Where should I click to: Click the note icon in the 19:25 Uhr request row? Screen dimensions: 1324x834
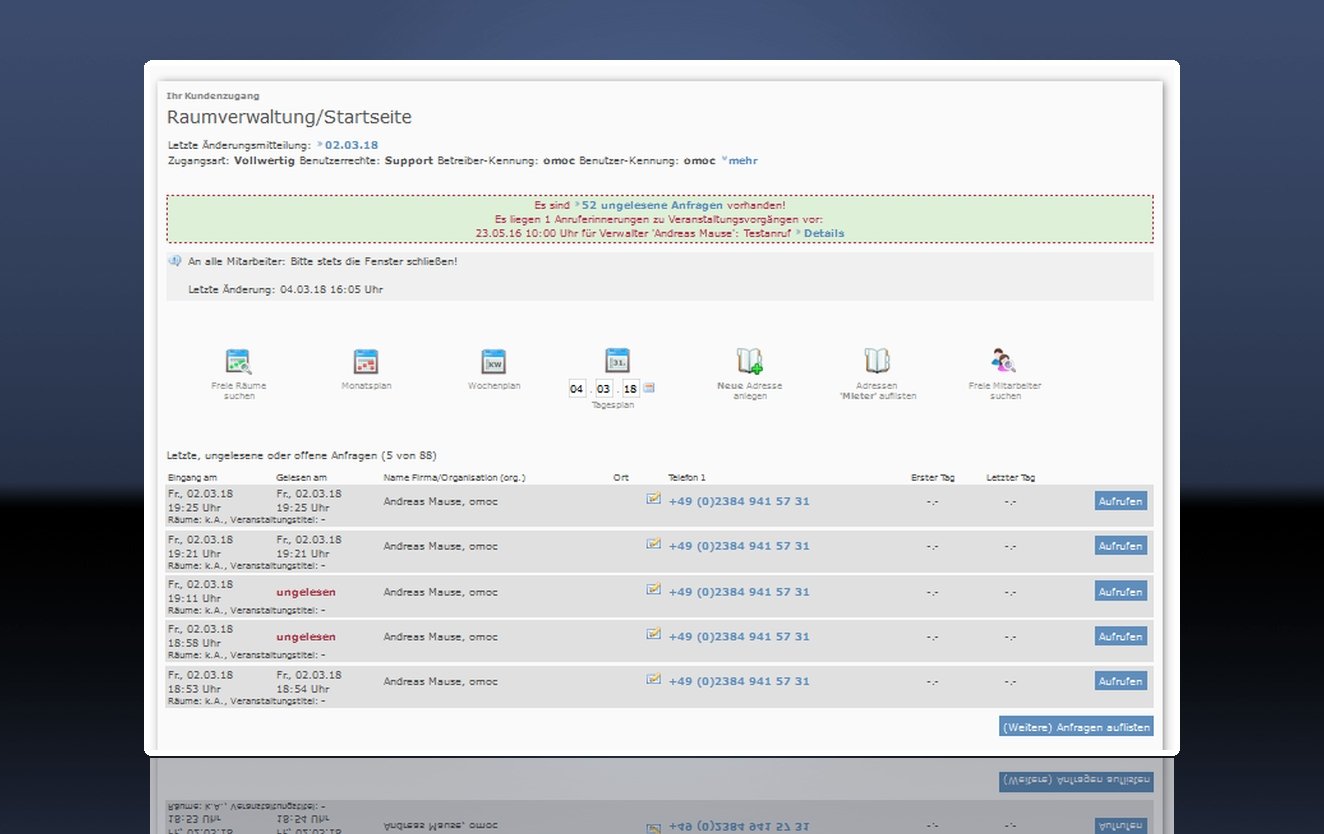click(x=654, y=498)
